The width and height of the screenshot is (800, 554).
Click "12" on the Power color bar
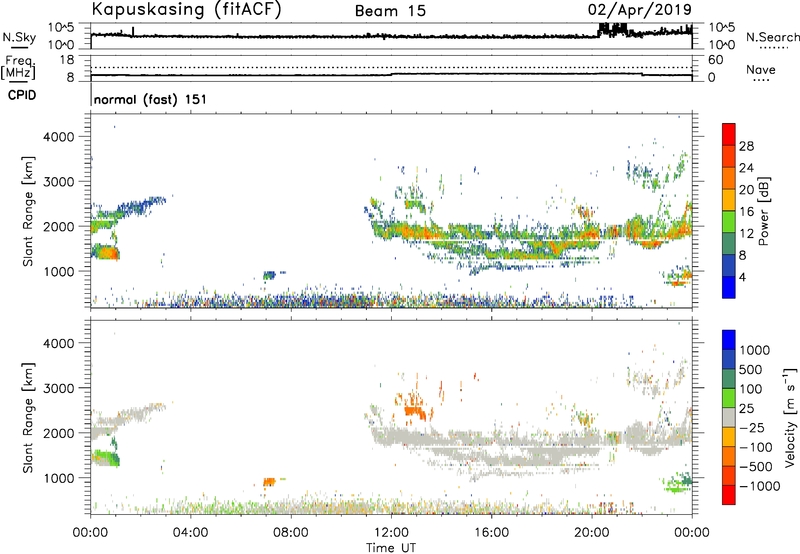(x=746, y=234)
